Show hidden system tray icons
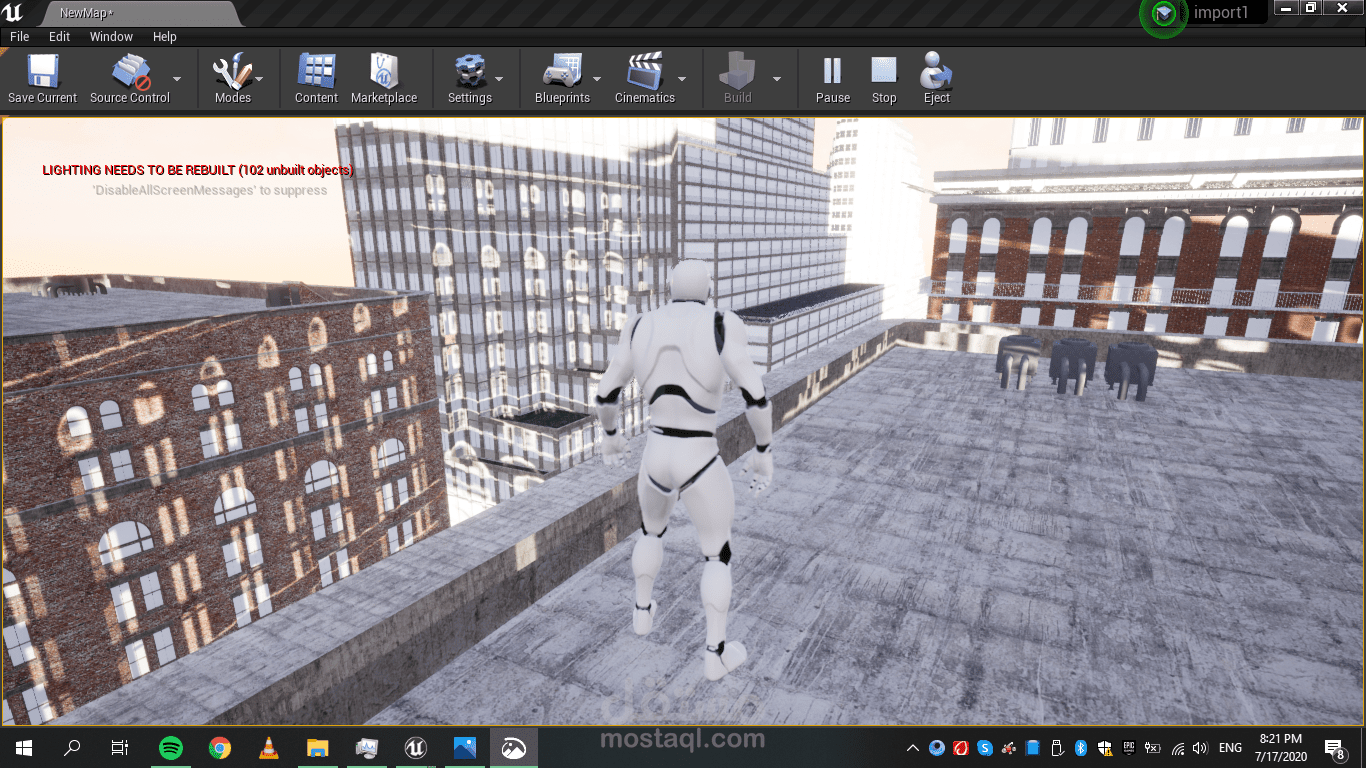The width and height of the screenshot is (1366, 768). (x=913, y=748)
